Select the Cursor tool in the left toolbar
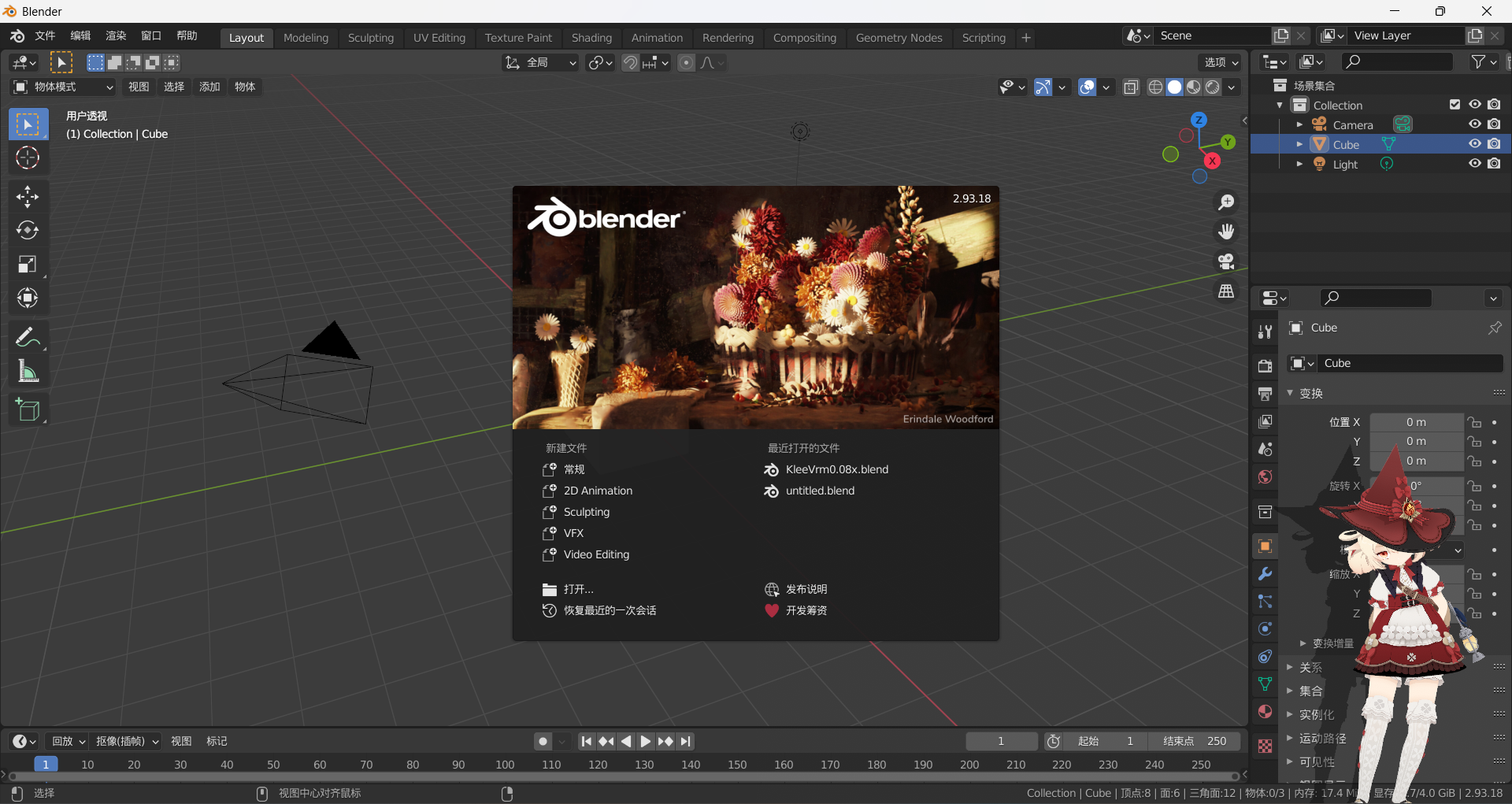 coord(28,158)
